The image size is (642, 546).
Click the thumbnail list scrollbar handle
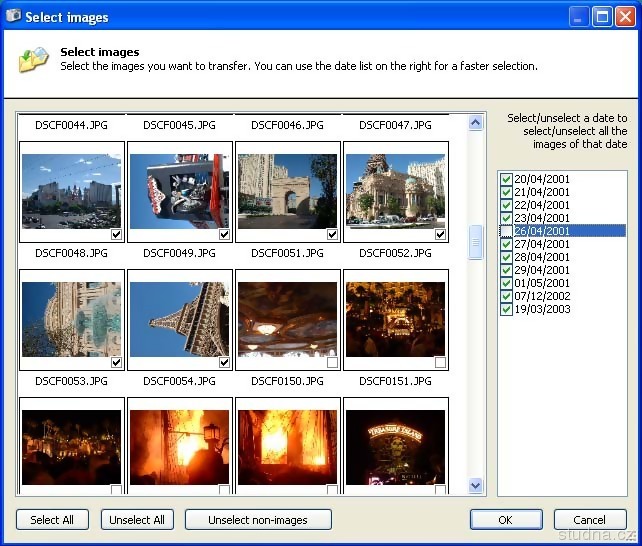476,242
